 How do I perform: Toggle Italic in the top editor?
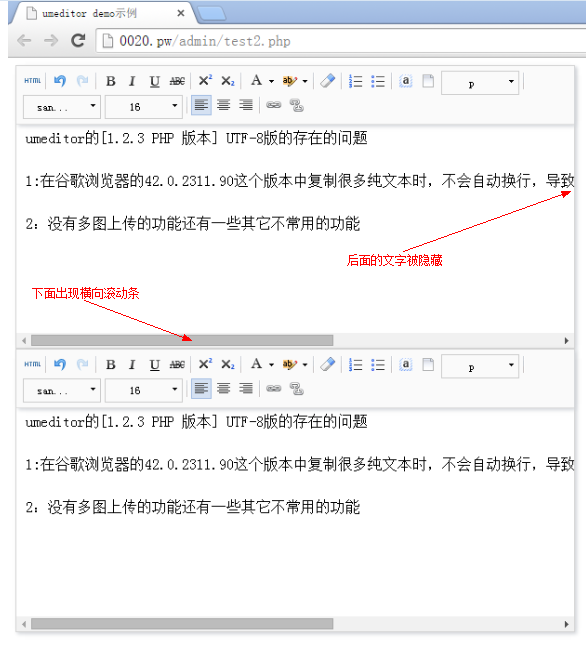point(132,81)
